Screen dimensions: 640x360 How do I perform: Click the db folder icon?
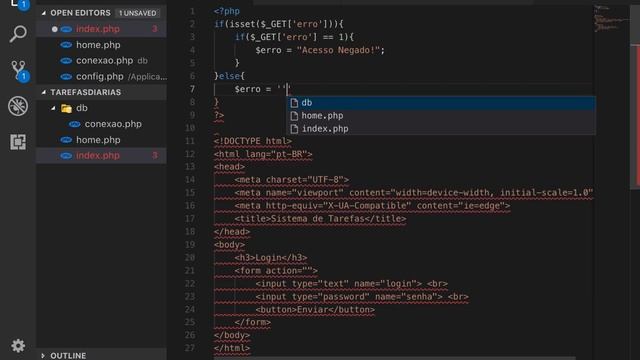click(x=66, y=108)
